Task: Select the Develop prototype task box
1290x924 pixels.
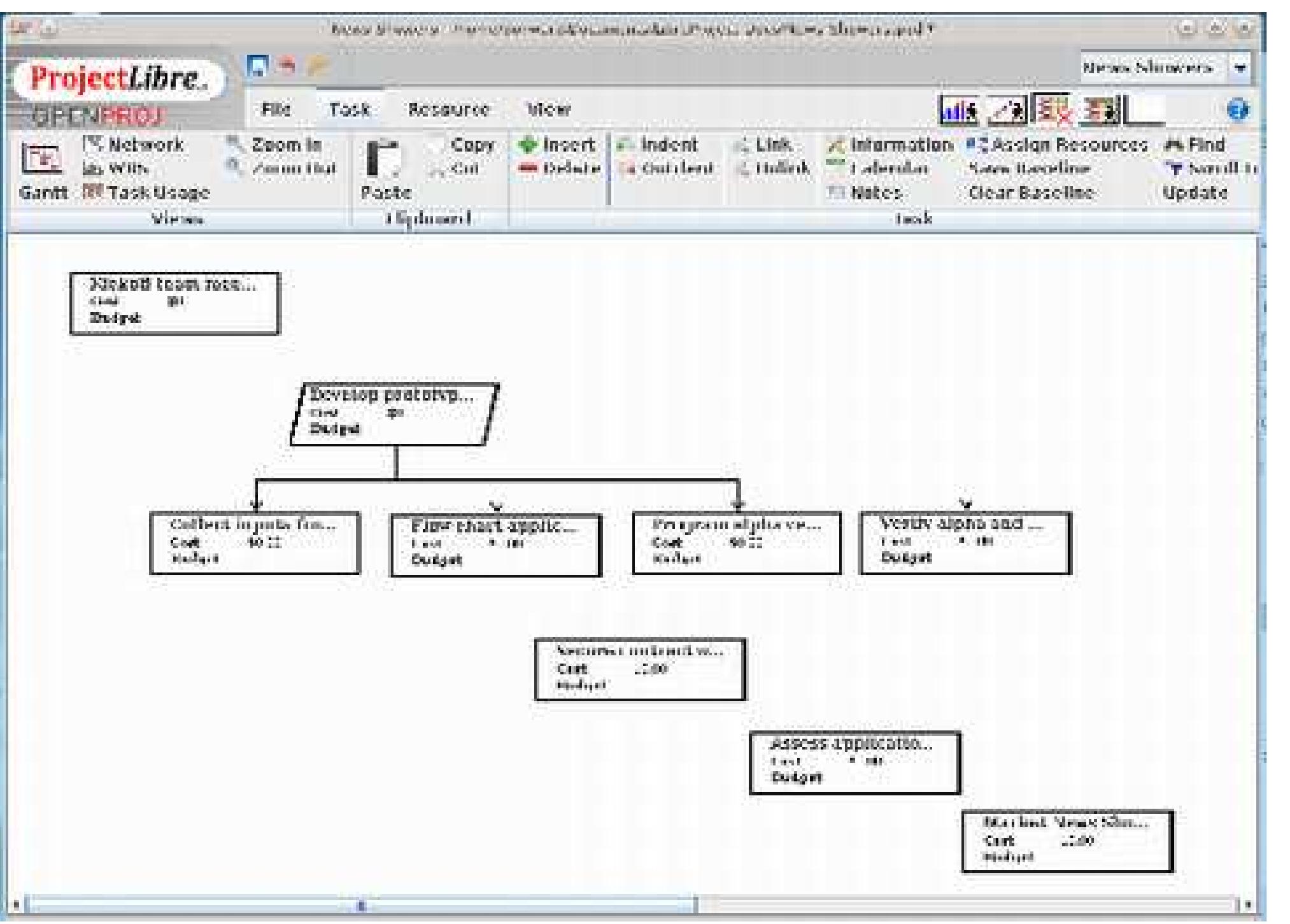Action: pyautogui.click(x=395, y=414)
